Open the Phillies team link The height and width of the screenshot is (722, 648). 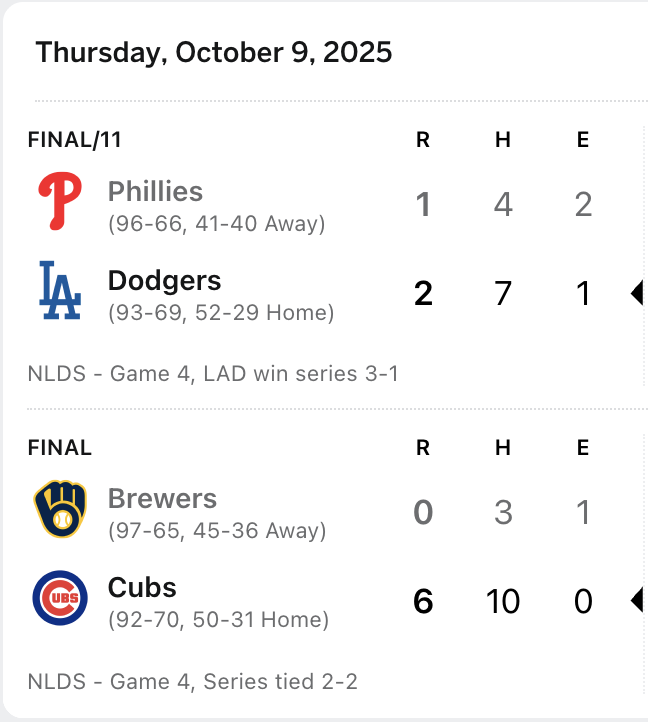coord(155,191)
